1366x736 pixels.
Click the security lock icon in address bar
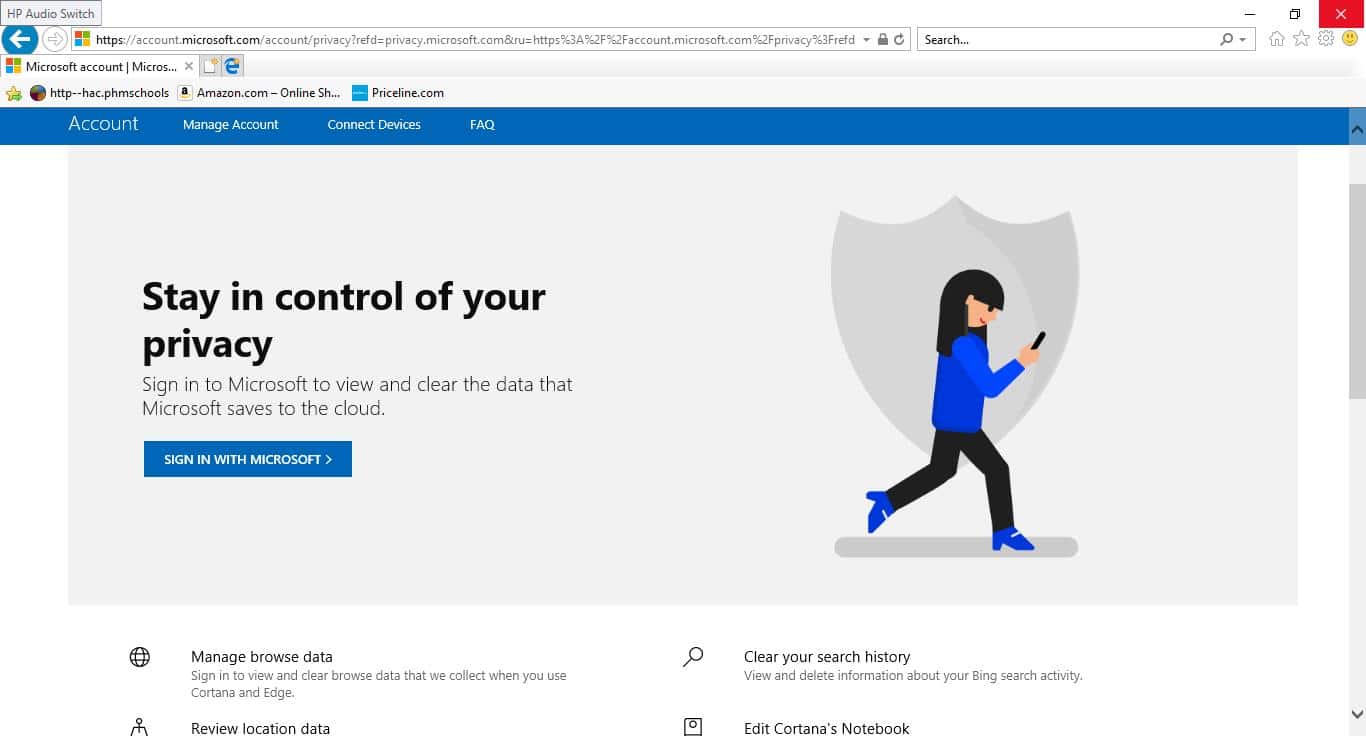[882, 40]
